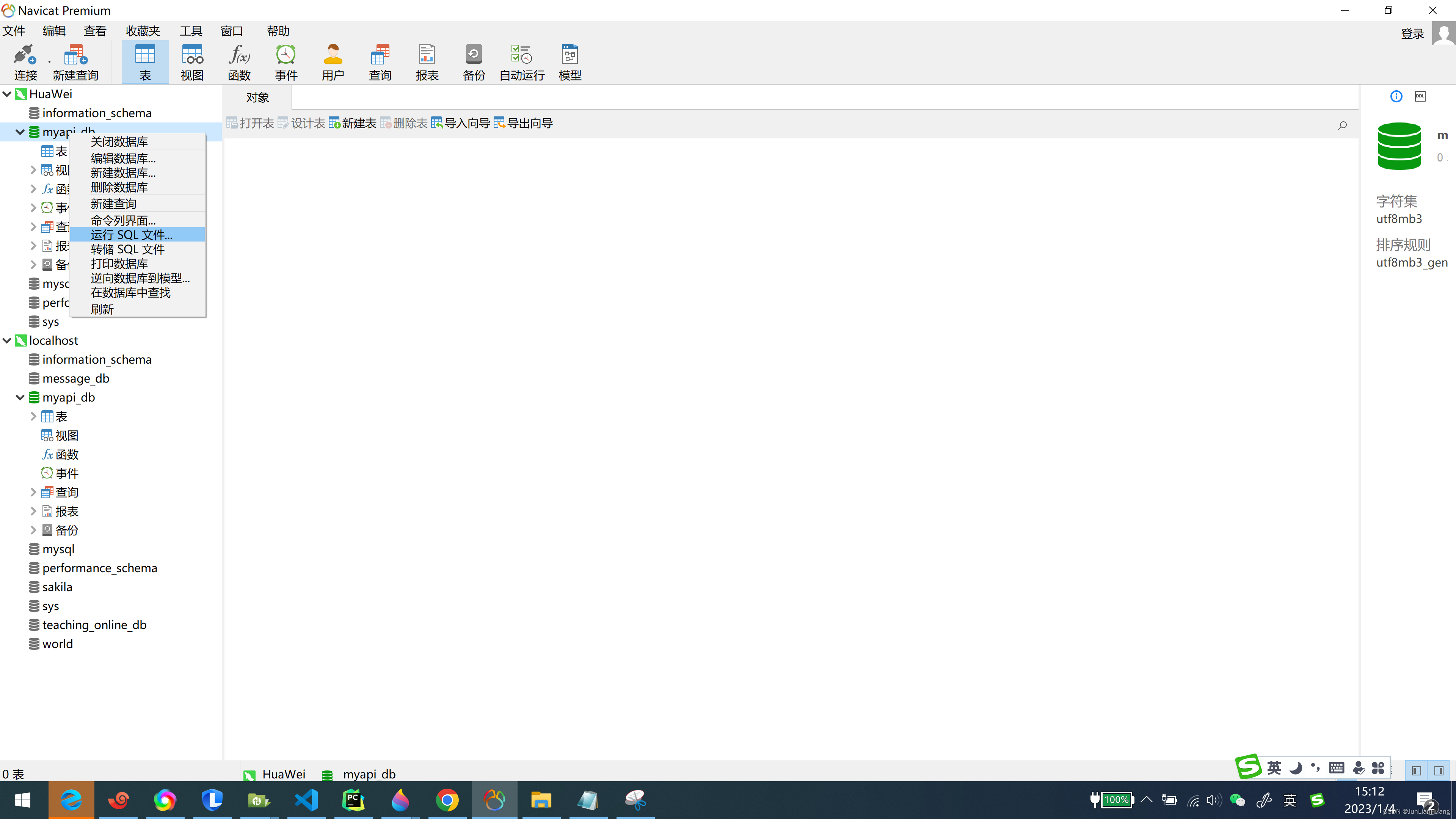Click the Windows Start button

[x=23, y=800]
